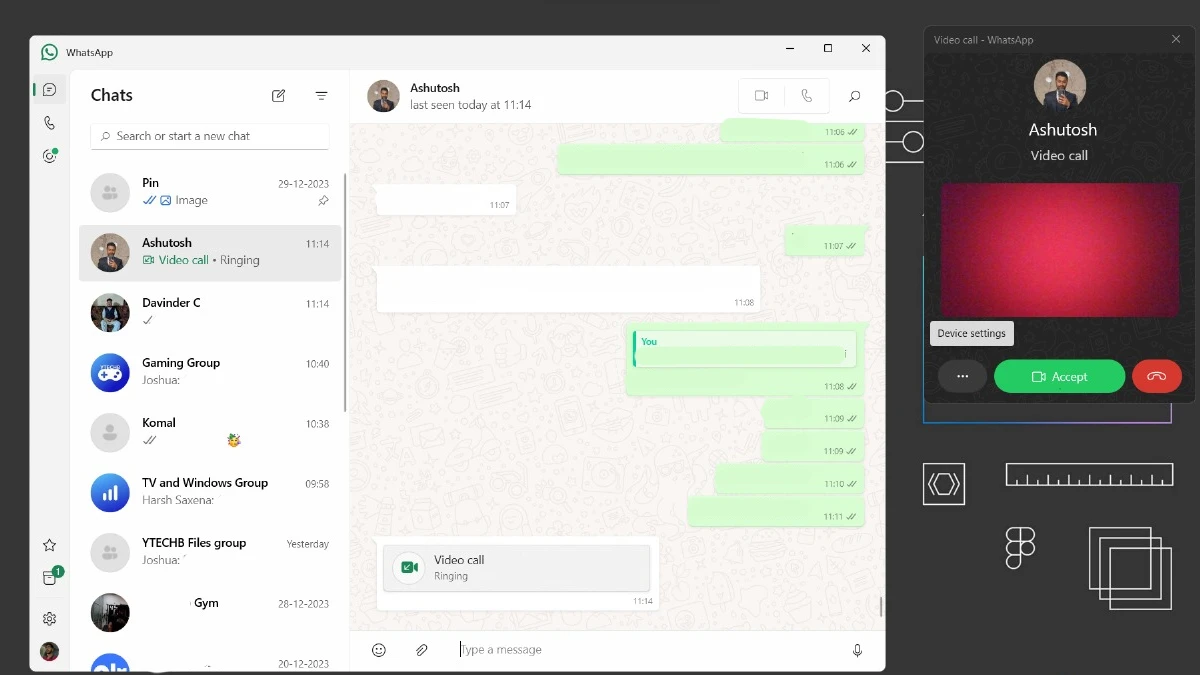Open the Calls tab in sidebar
The height and width of the screenshot is (675, 1200).
49,123
